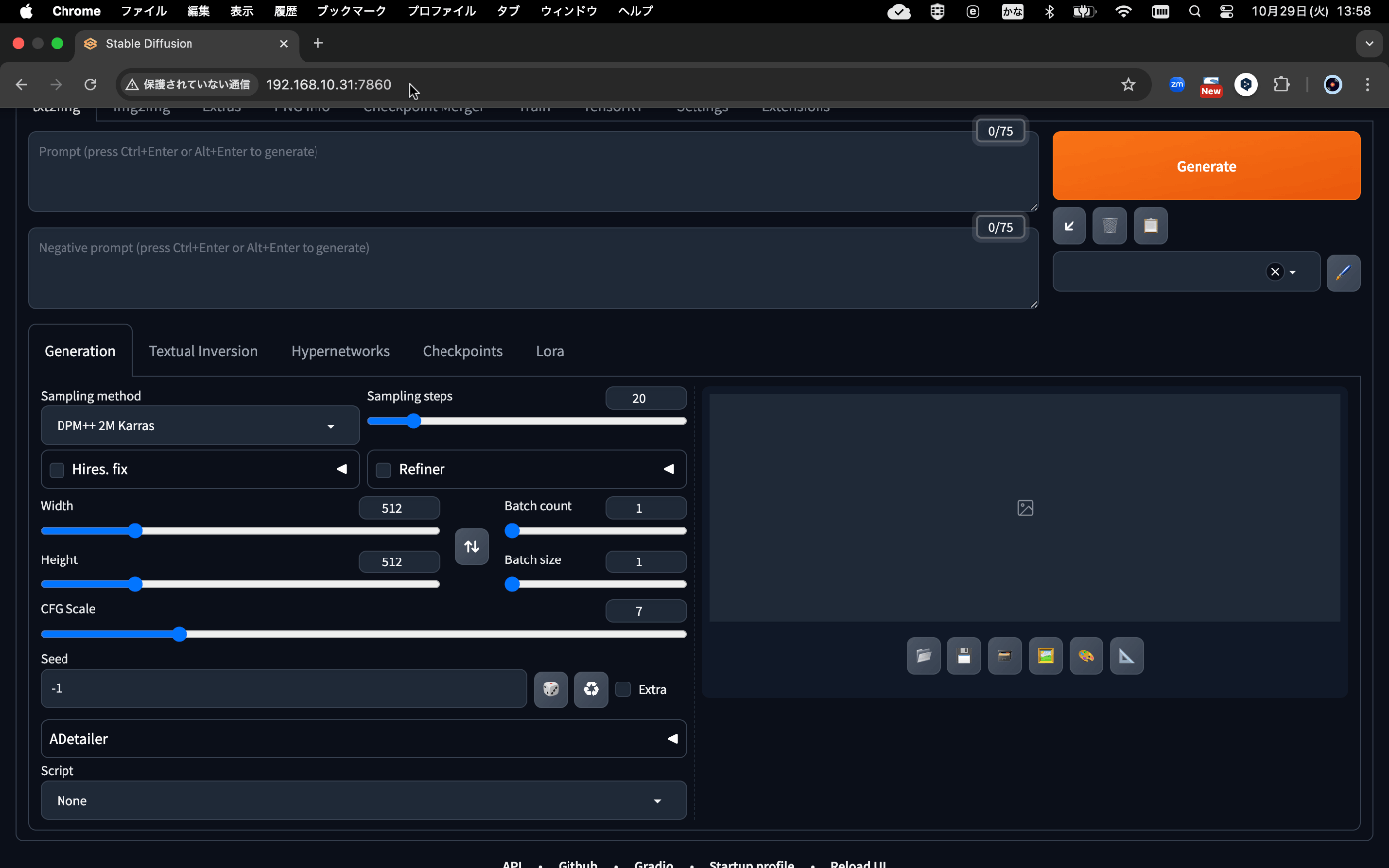Tick the Extra seed checkbox
Image resolution: width=1389 pixels, height=868 pixels.
coord(623,689)
